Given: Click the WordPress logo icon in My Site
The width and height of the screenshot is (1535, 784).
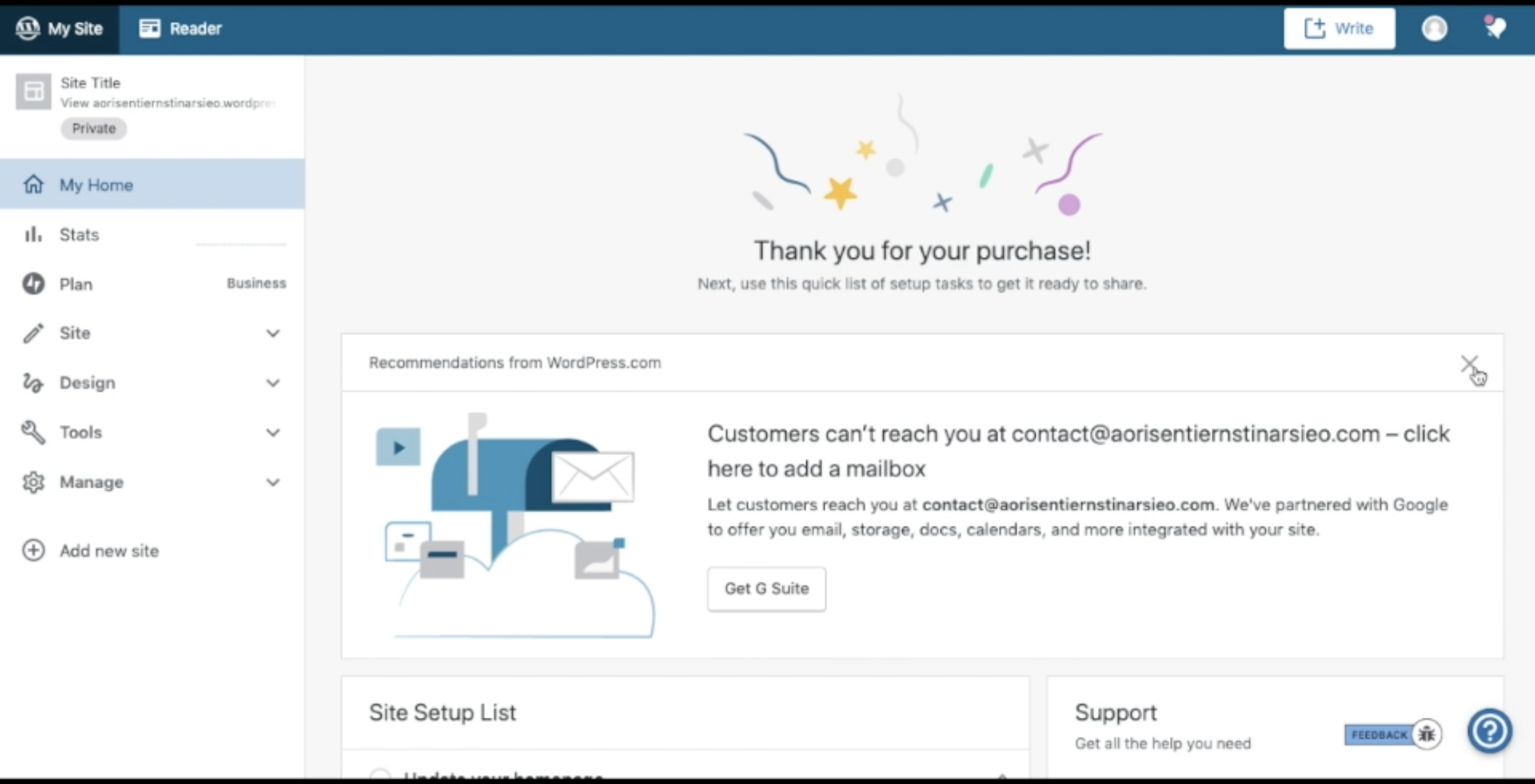Looking at the screenshot, I should [x=27, y=28].
